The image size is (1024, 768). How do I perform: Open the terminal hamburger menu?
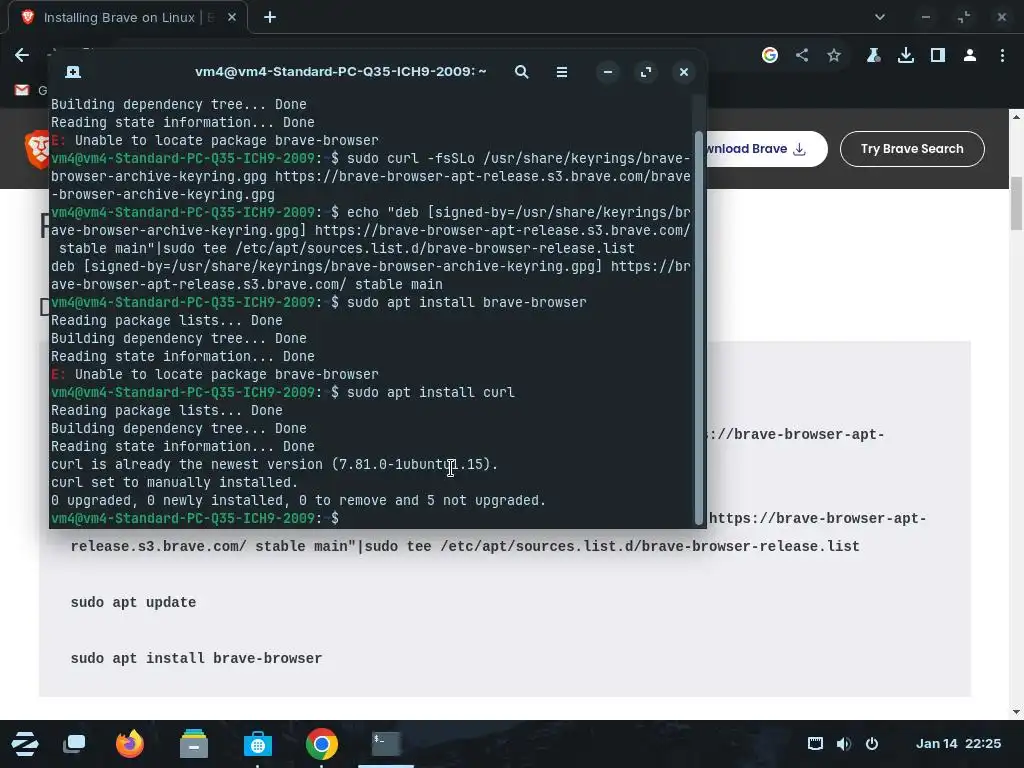[562, 72]
